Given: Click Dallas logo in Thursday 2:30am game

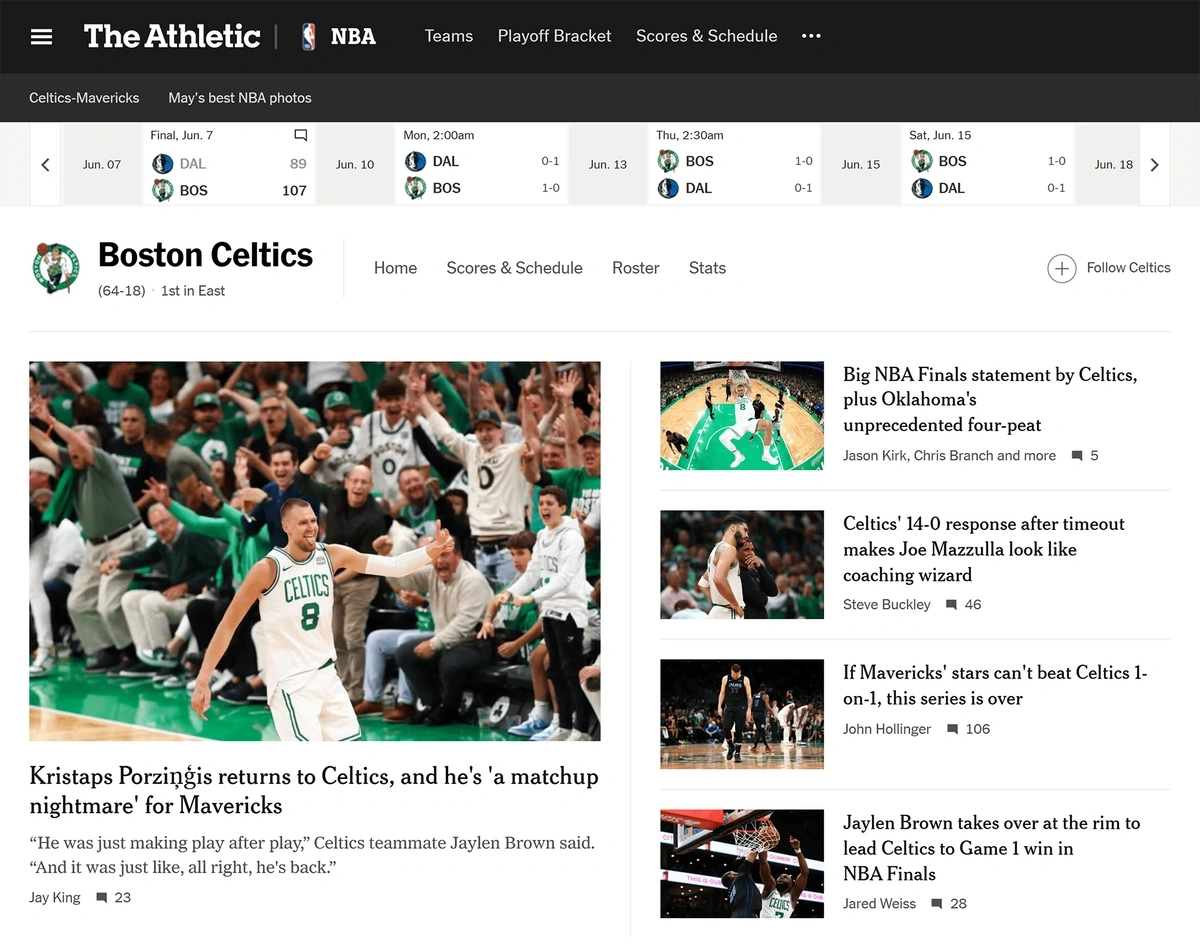Looking at the screenshot, I should tap(668, 188).
